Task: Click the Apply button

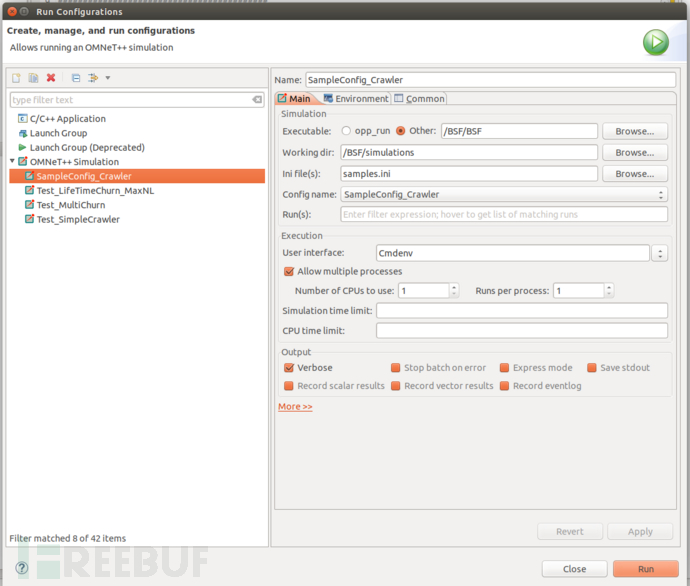Action: click(x=640, y=531)
